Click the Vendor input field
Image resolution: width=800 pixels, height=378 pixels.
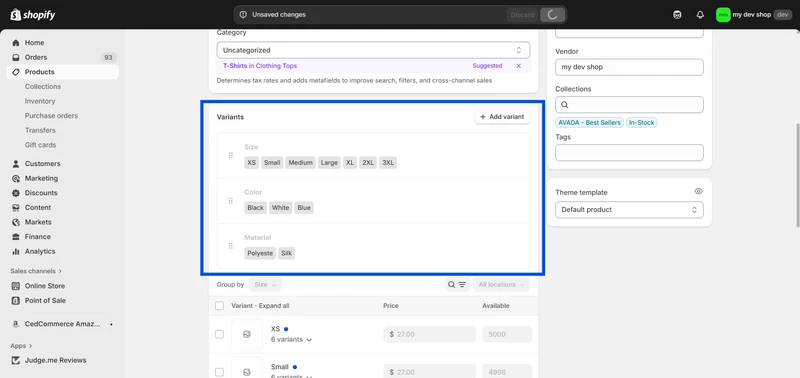point(629,67)
